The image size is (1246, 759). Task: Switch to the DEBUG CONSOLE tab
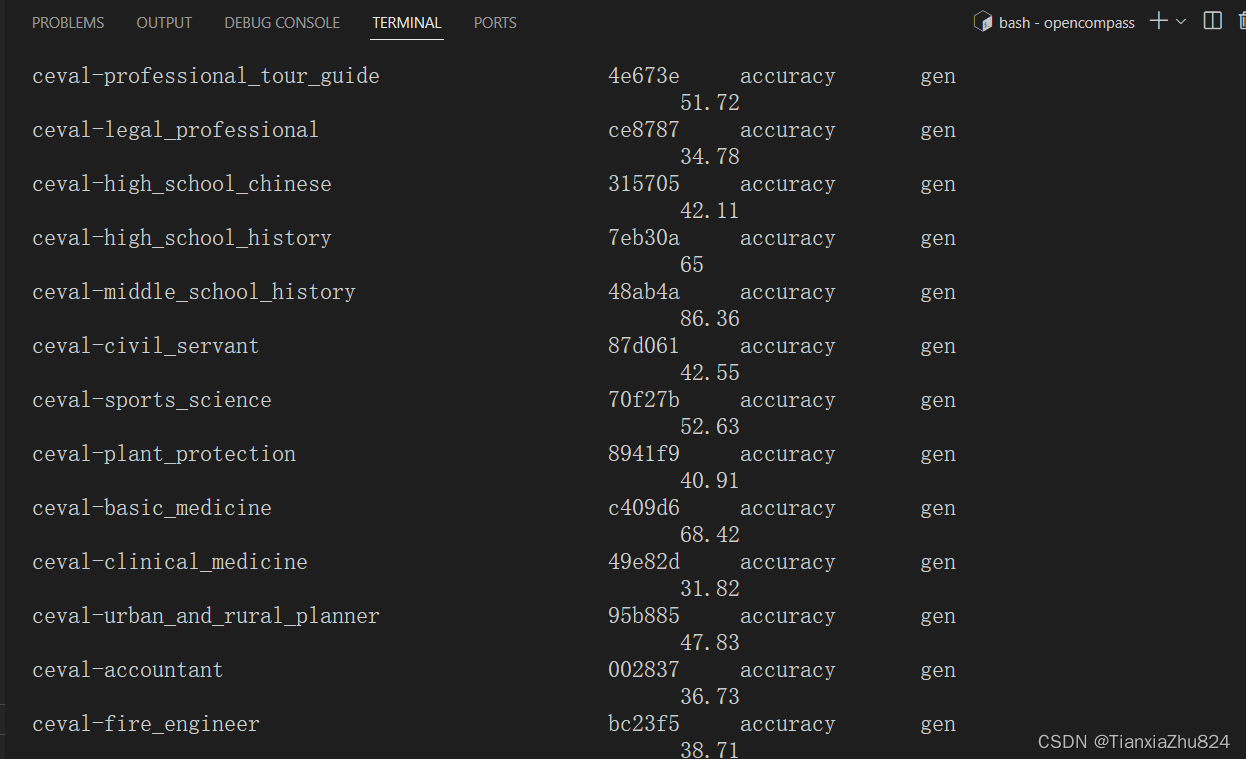(281, 22)
